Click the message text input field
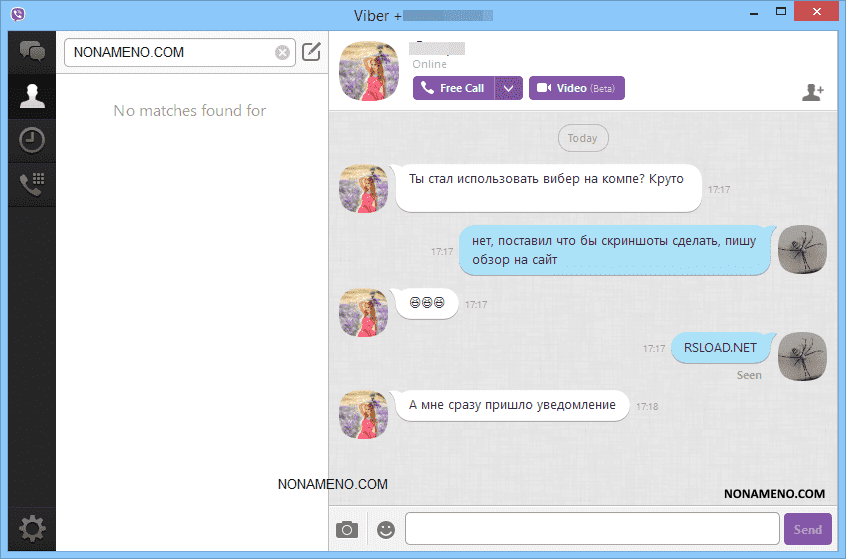This screenshot has height=559, width=846. pos(591,529)
